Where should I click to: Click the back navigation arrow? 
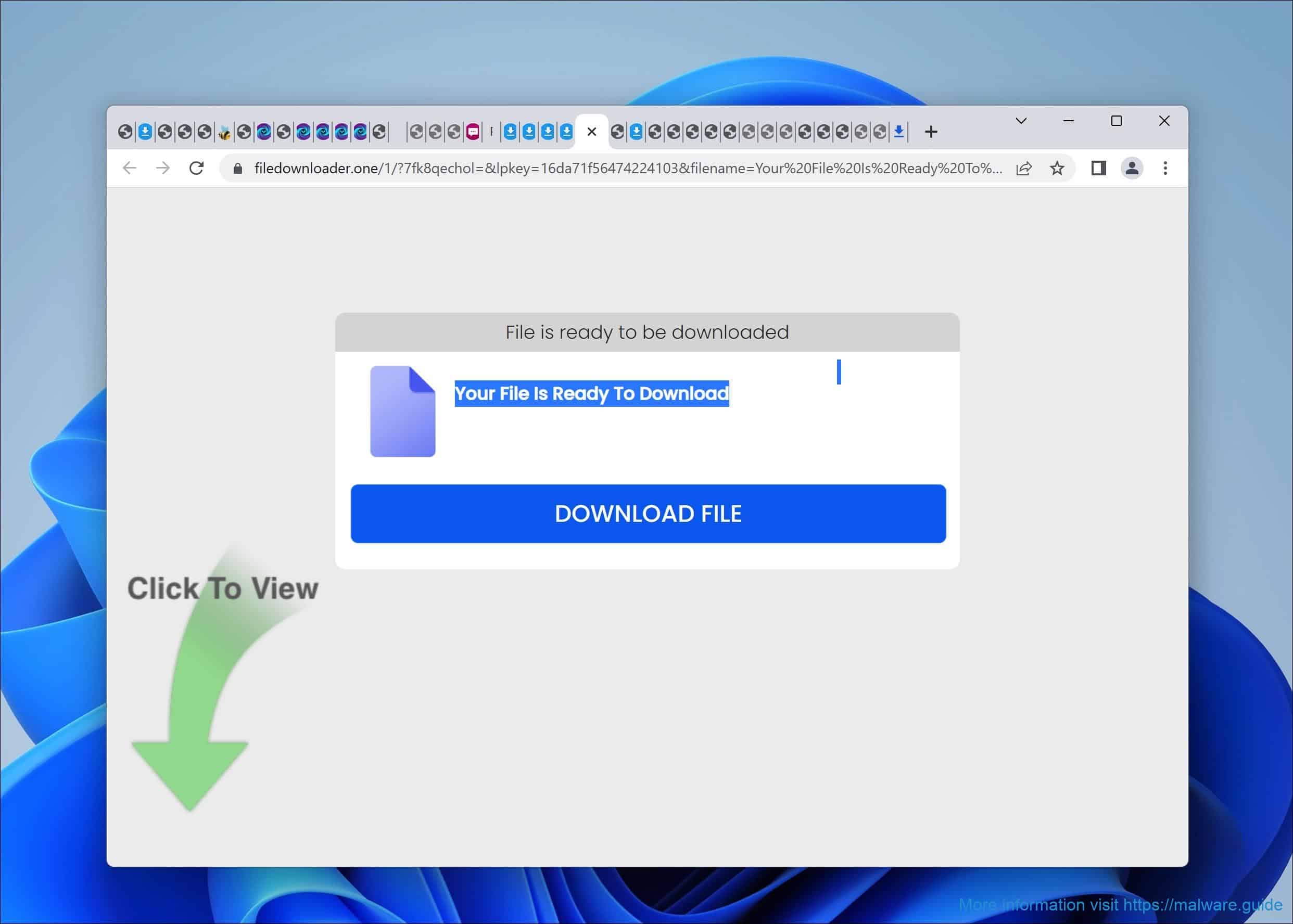tap(130, 168)
